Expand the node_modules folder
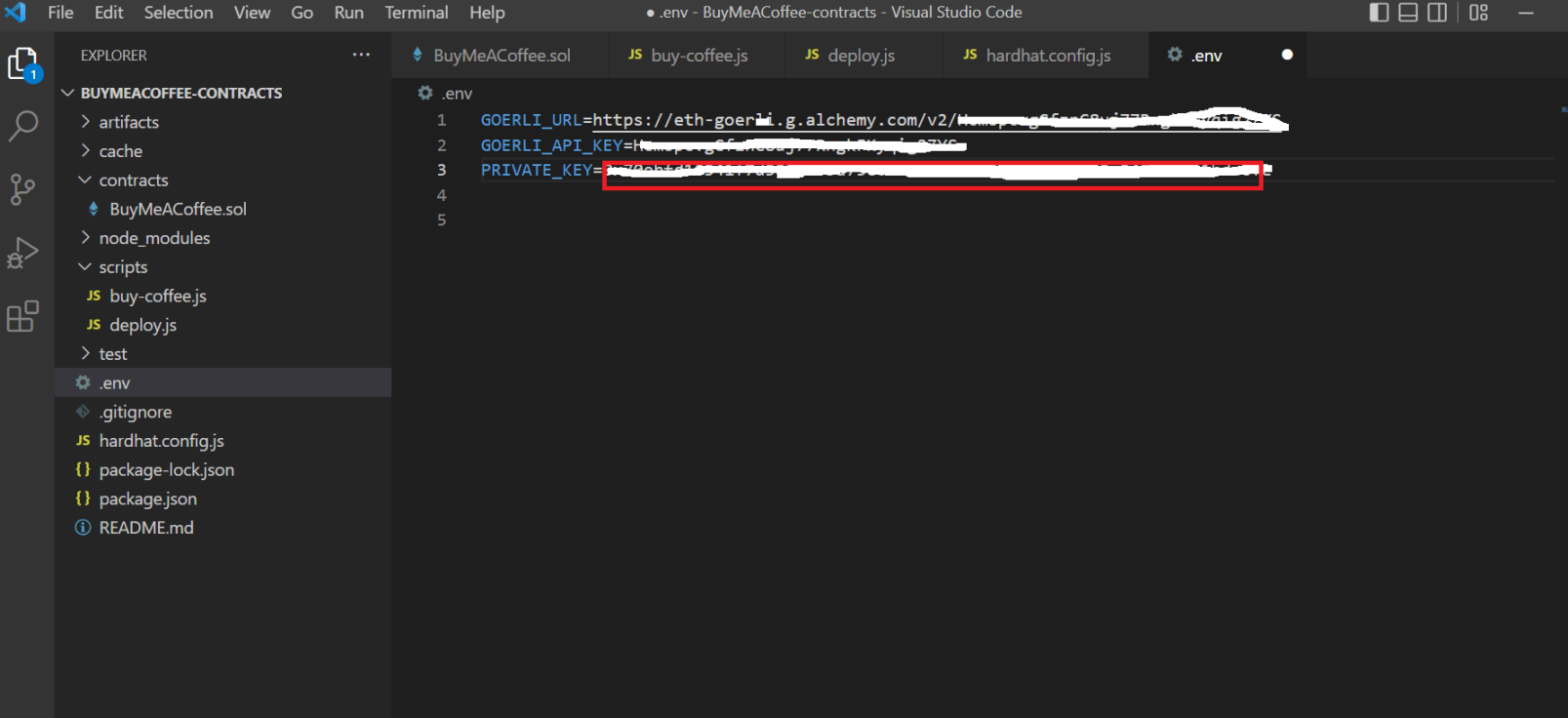Image resolution: width=1568 pixels, height=718 pixels. 154,238
